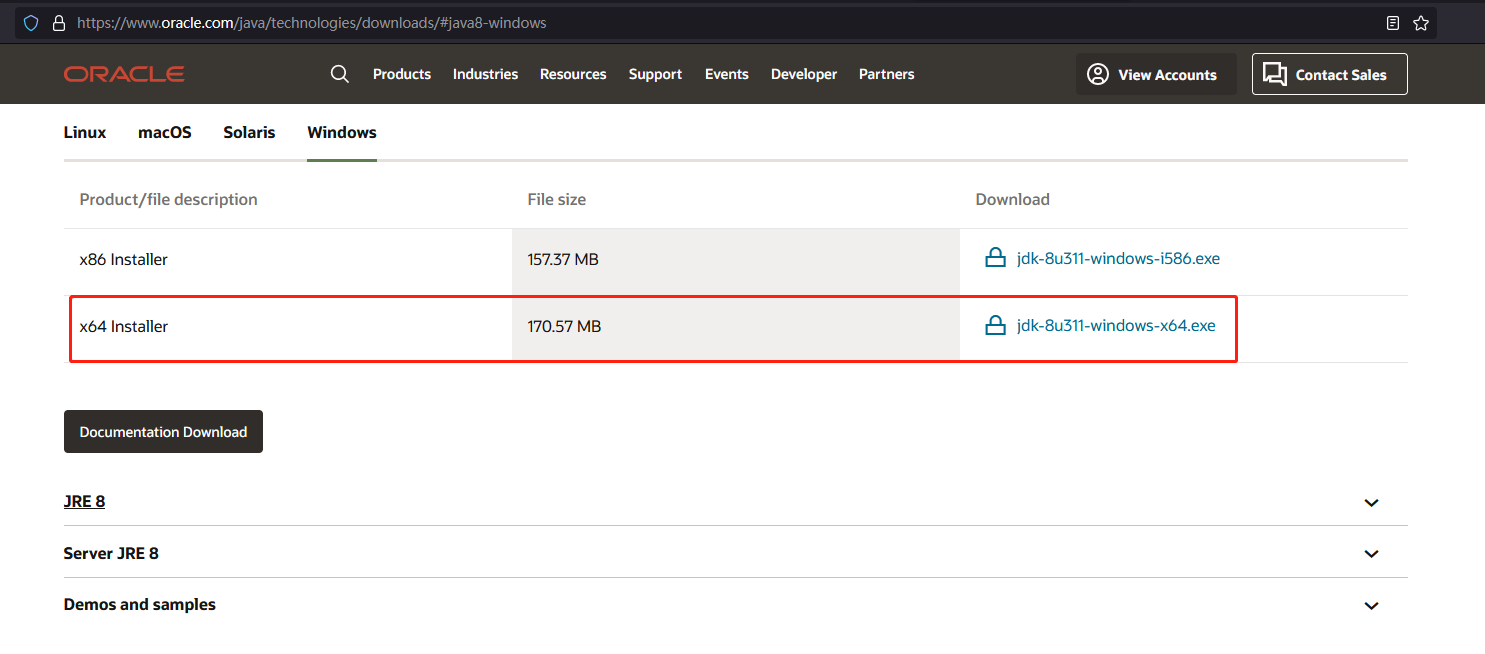Switch to the Solaris tab
The width and height of the screenshot is (1485, 654).
pyautogui.click(x=249, y=132)
